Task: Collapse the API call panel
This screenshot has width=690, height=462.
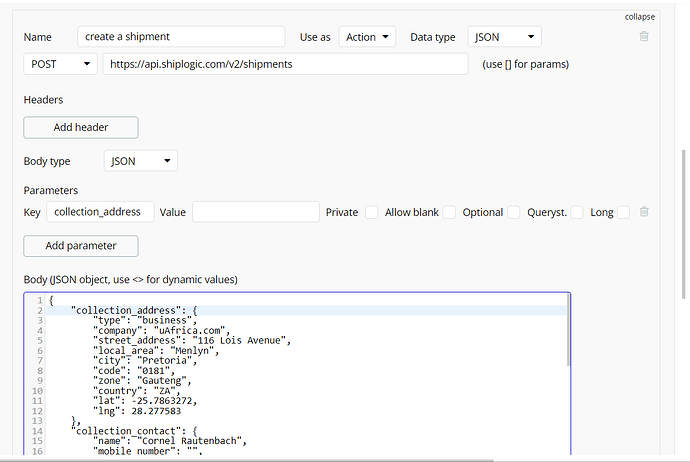Action: tap(640, 17)
